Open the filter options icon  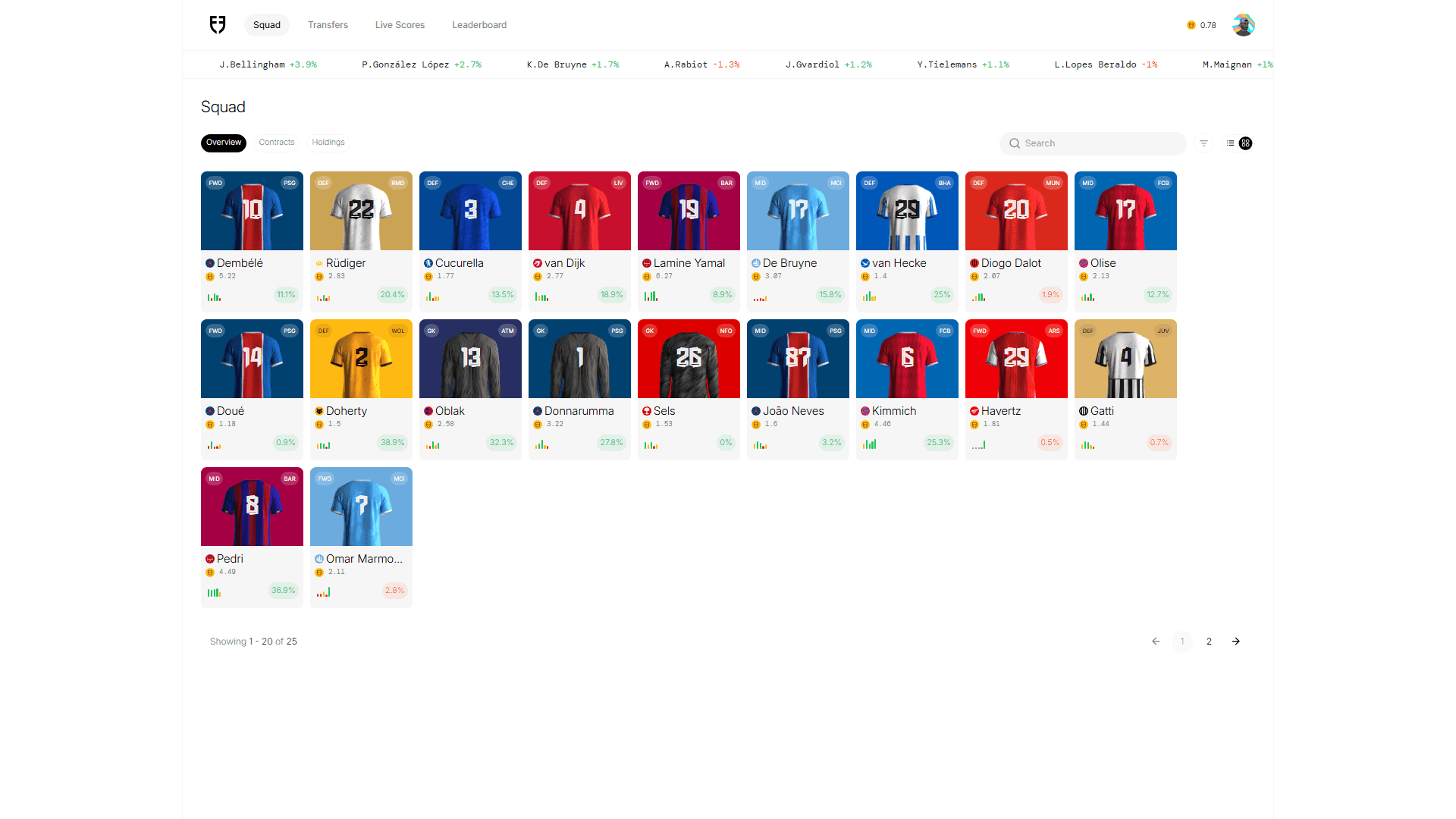(1203, 143)
